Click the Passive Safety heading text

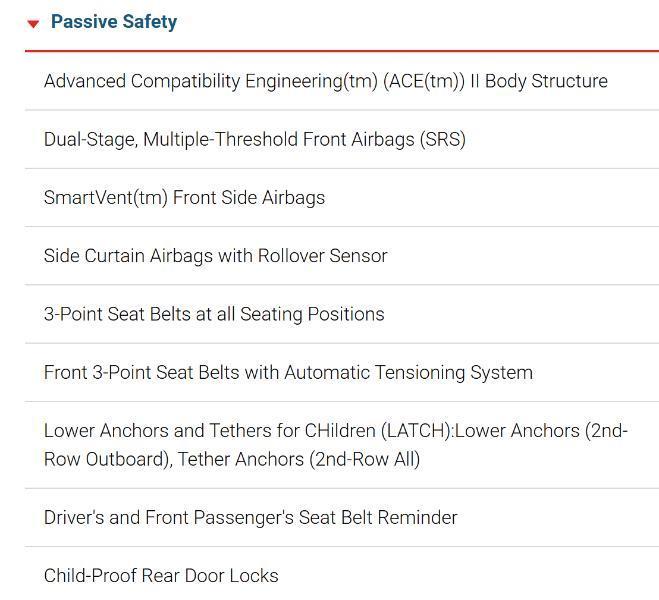[x=114, y=22]
